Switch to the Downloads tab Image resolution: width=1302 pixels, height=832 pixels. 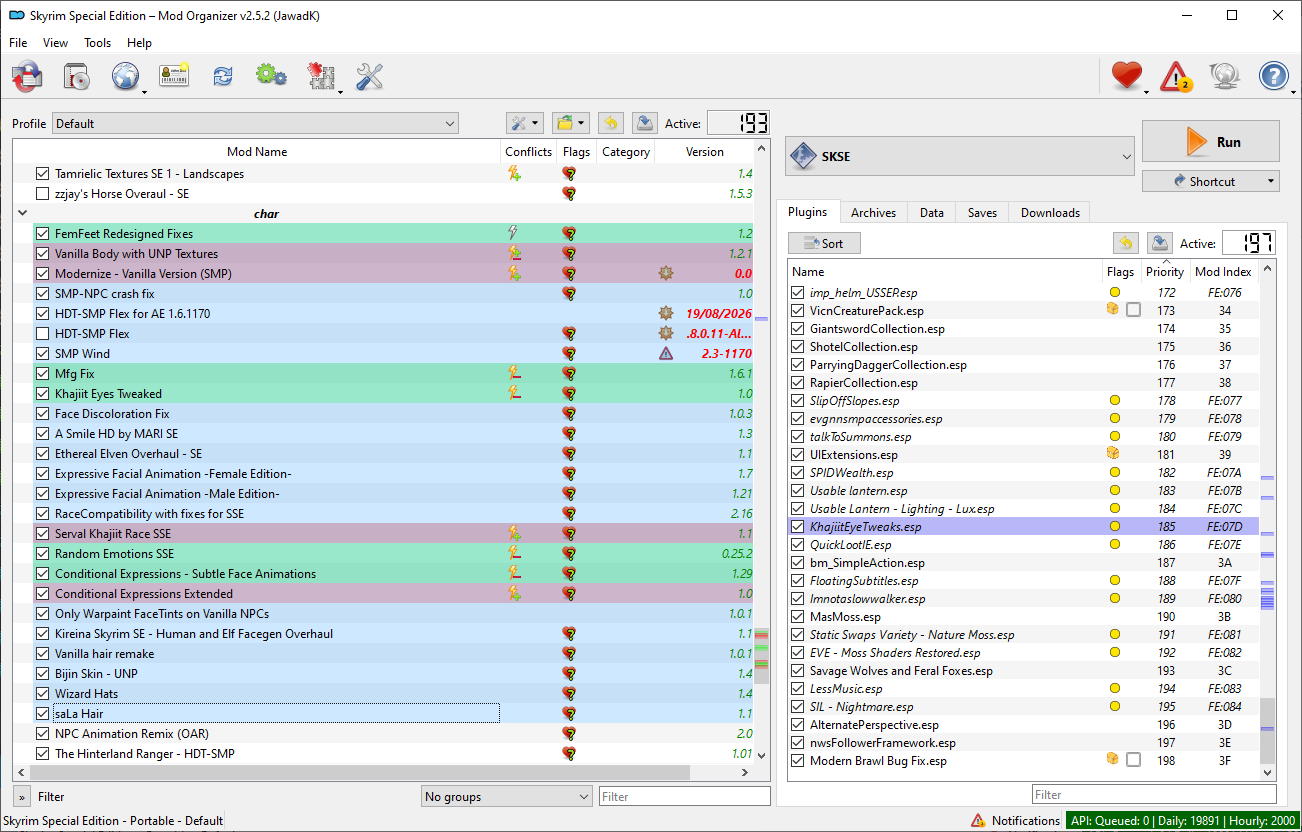pos(1050,213)
